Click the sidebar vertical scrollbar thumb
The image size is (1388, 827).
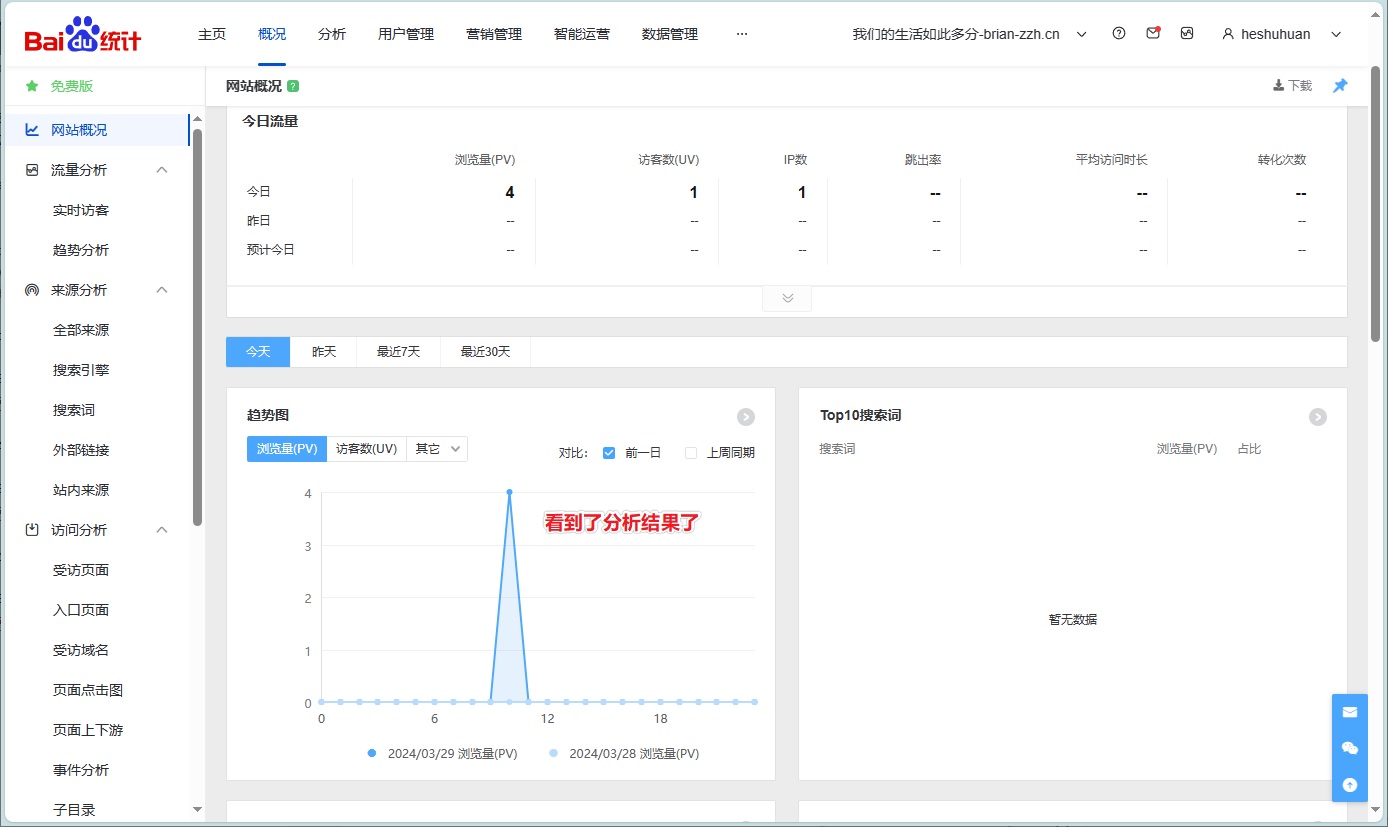click(x=197, y=327)
